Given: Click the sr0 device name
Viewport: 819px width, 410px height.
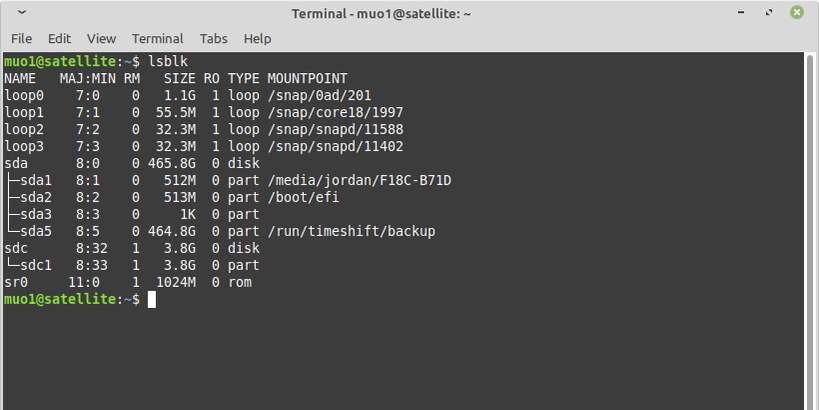Looking at the screenshot, I should tap(17, 282).
